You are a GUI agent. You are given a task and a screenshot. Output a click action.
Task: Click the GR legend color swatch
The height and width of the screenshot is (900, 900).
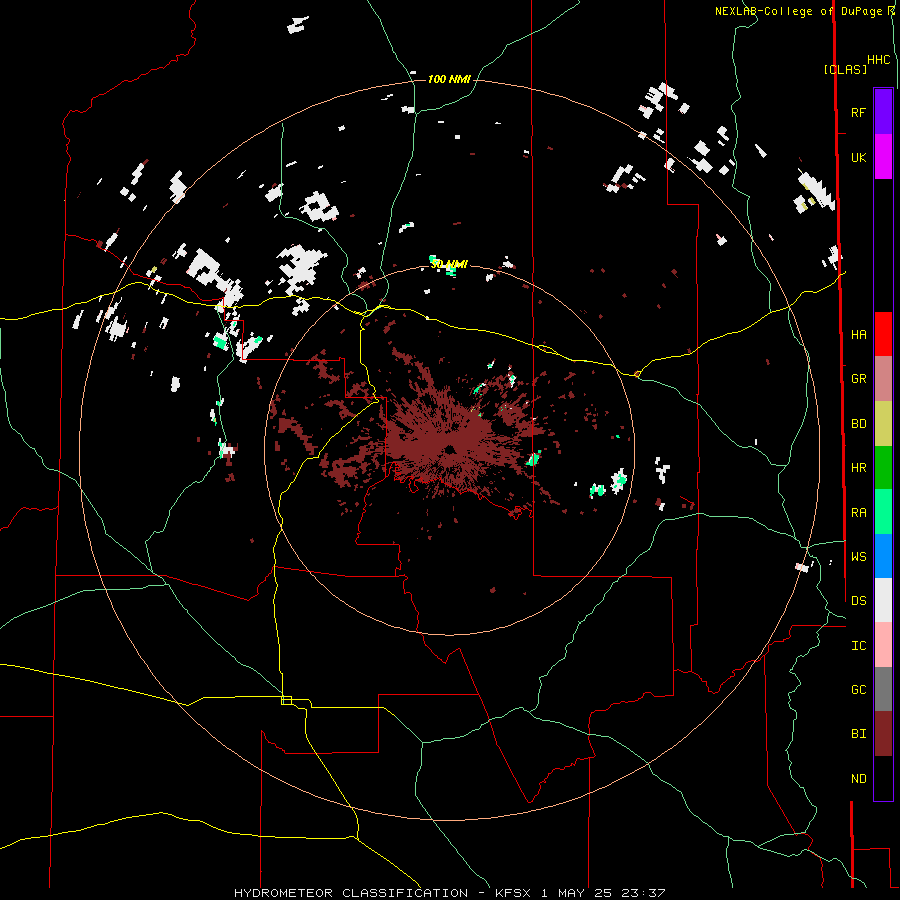[883, 378]
